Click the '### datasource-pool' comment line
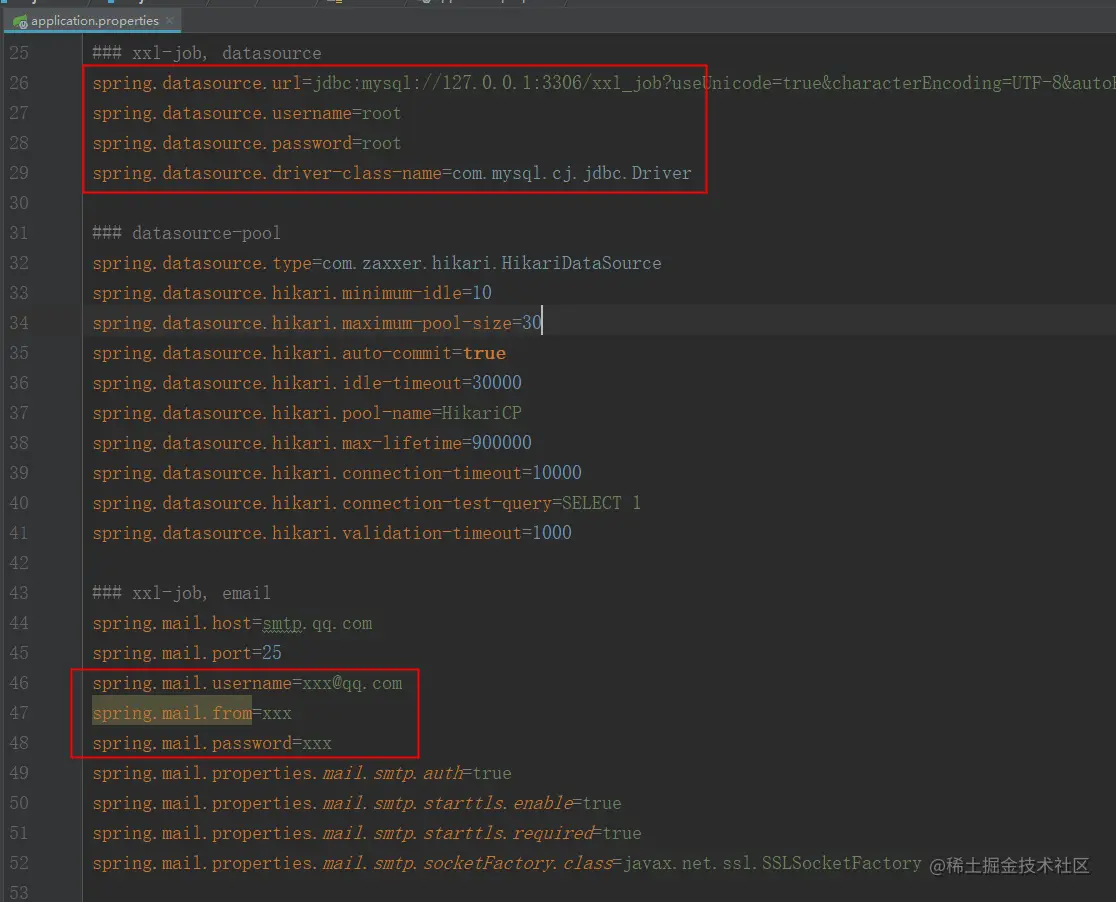Viewport: 1116px width, 902px height. tap(186, 233)
